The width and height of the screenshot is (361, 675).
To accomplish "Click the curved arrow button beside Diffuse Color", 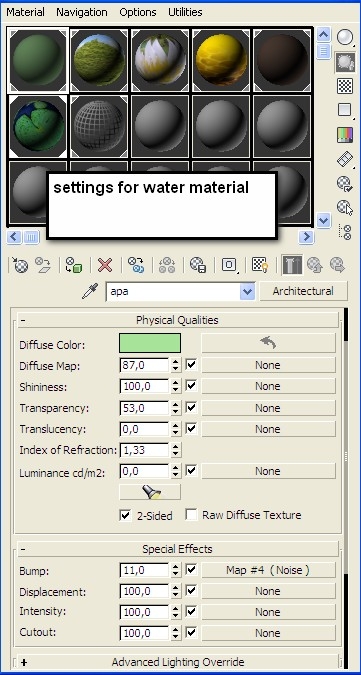I will (268, 344).
